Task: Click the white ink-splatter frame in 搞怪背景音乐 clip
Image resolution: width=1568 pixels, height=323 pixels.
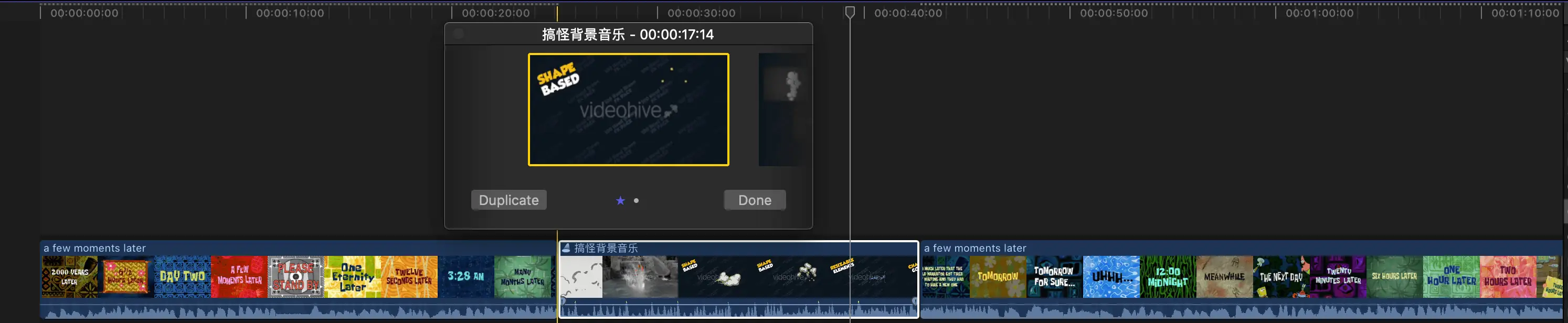Action: 581,277
